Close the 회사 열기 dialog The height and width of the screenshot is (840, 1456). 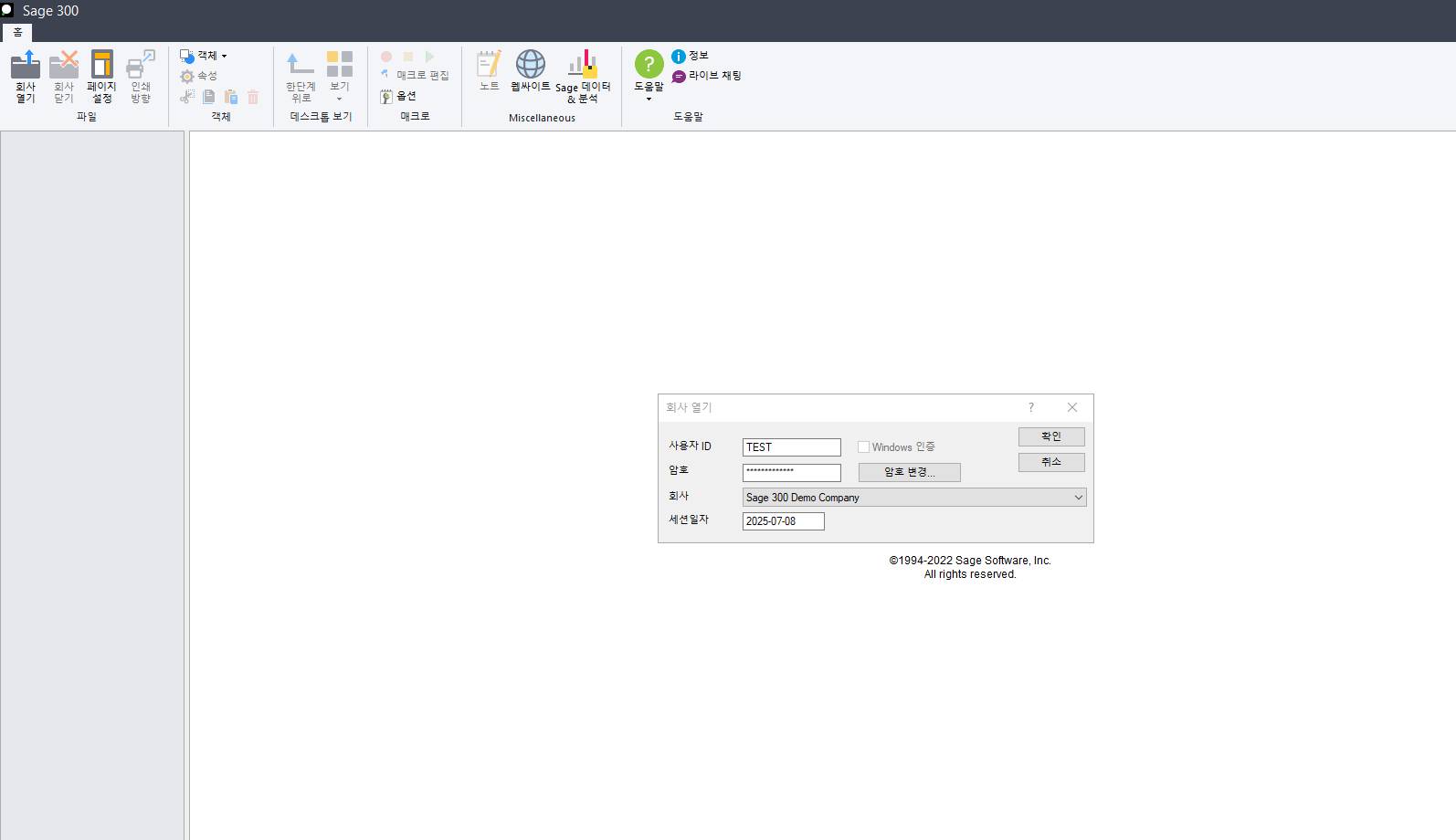pos(1072,407)
